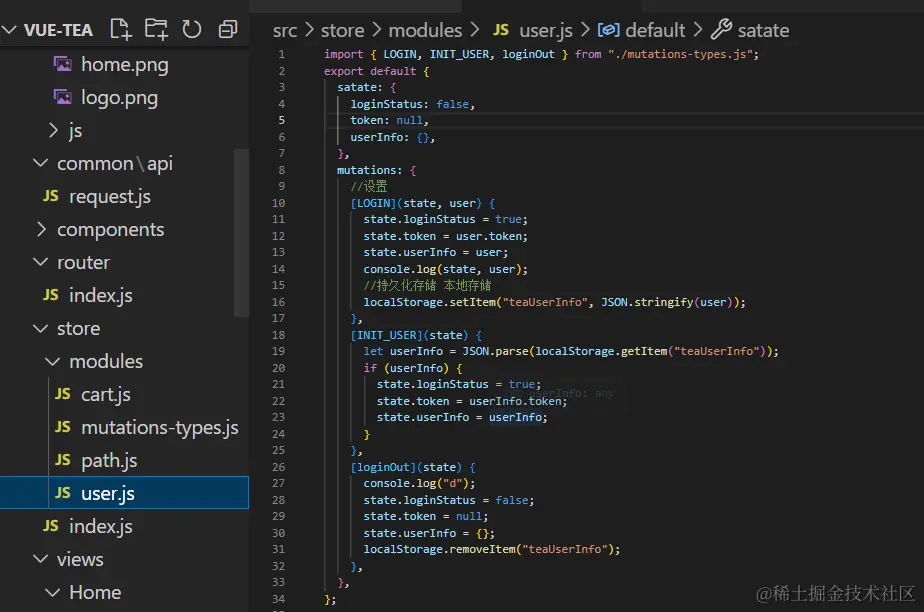This screenshot has height=612, width=924.
Task: Click satate property in the breadcrumb
Action: pyautogui.click(x=763, y=31)
